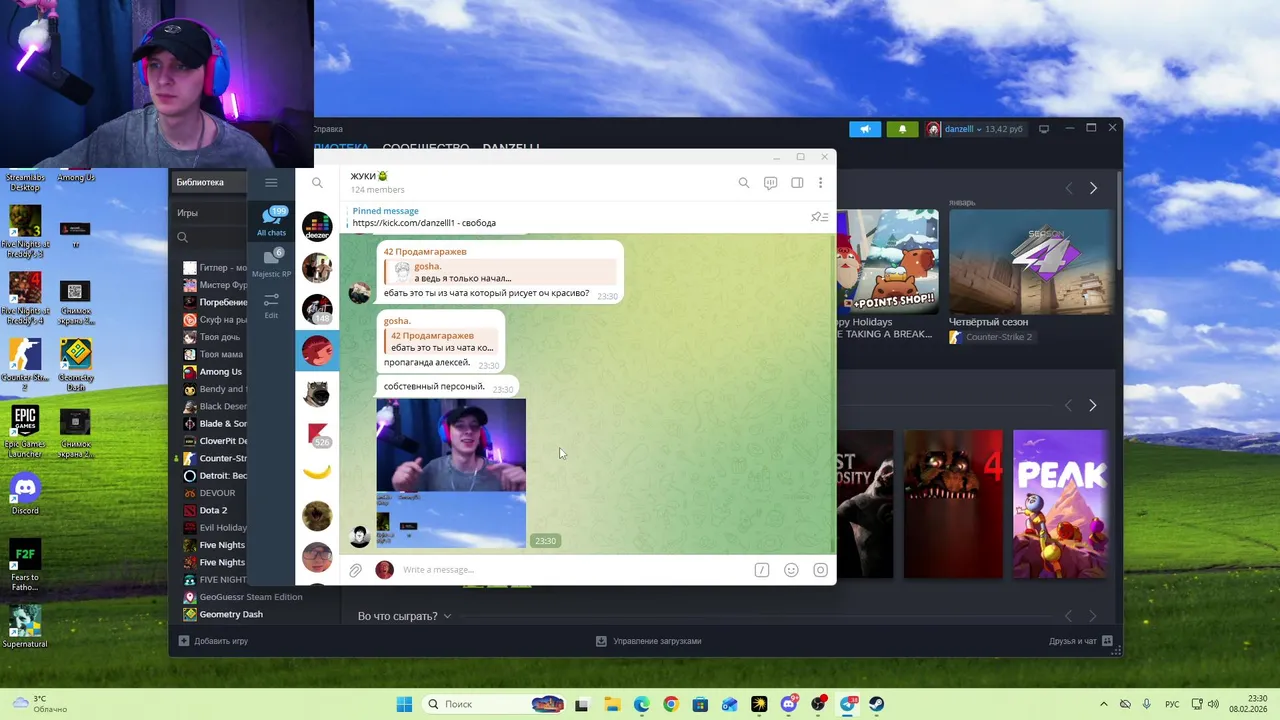Expand Во что сыграть? section
Screen dimensions: 1280x720
(404, 616)
